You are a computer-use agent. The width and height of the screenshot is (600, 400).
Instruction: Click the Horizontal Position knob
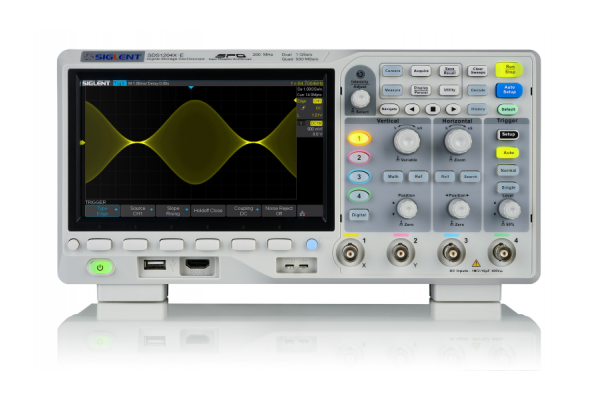(x=458, y=209)
